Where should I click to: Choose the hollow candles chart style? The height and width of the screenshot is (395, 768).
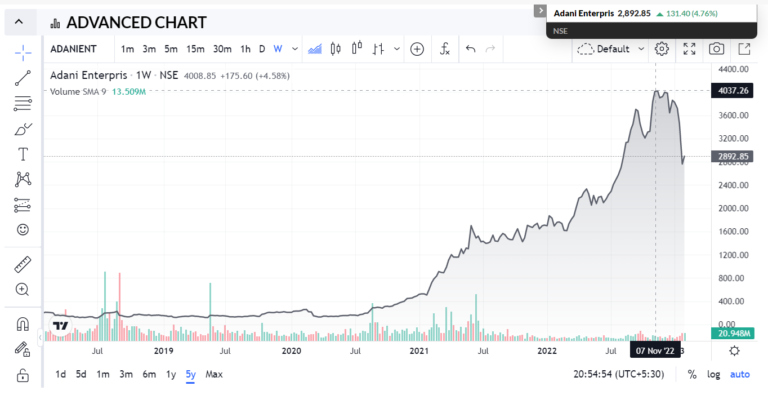(357, 49)
